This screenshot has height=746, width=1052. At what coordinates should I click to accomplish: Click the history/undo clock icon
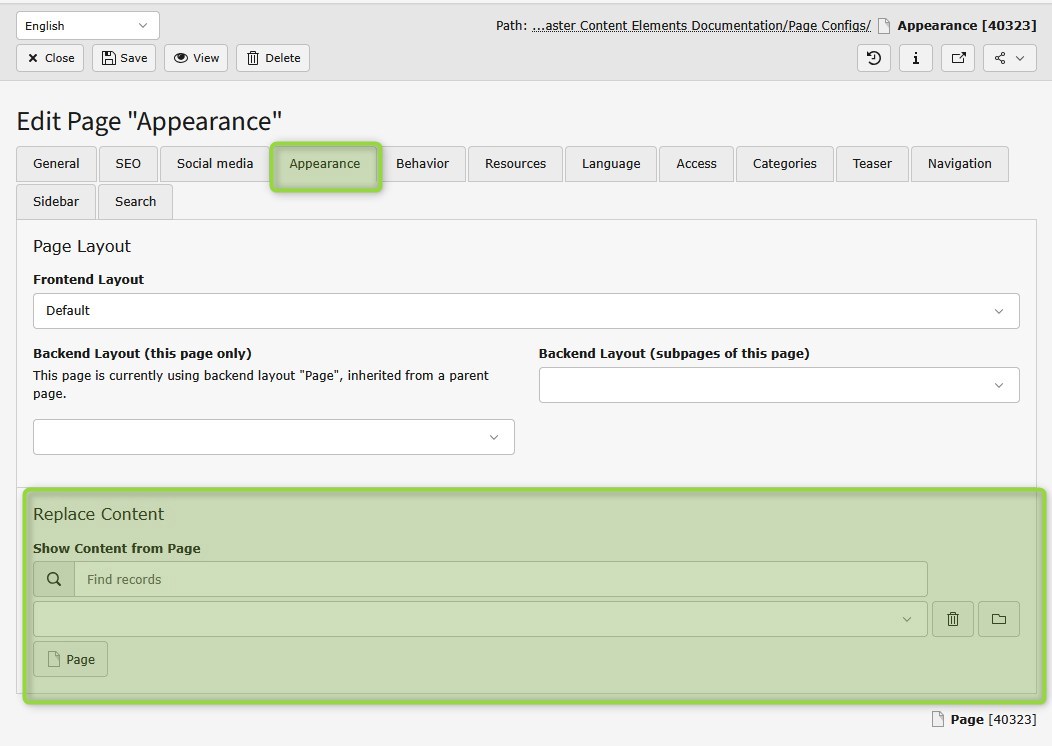(874, 58)
